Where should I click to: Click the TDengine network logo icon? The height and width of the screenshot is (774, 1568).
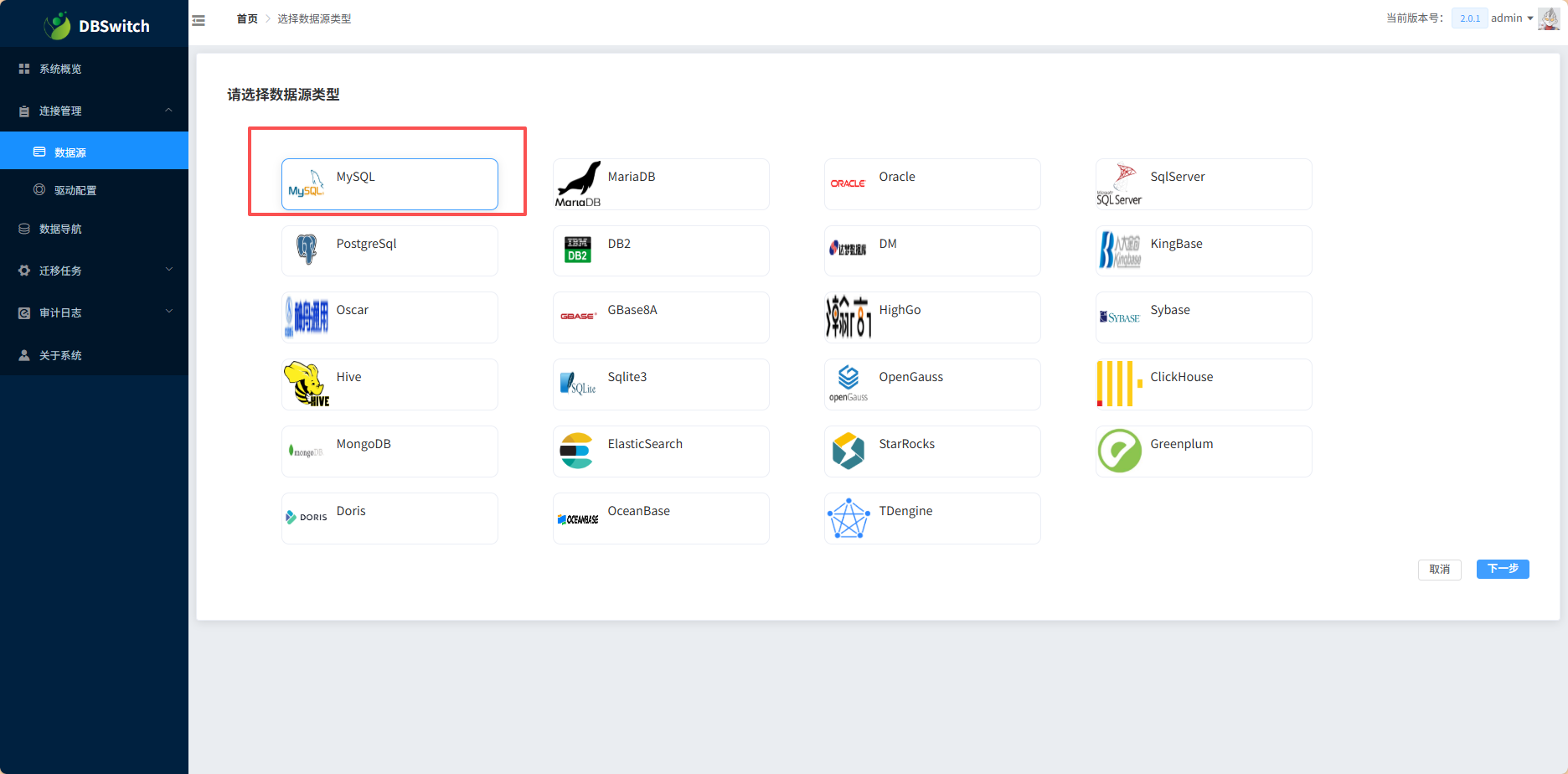848,518
